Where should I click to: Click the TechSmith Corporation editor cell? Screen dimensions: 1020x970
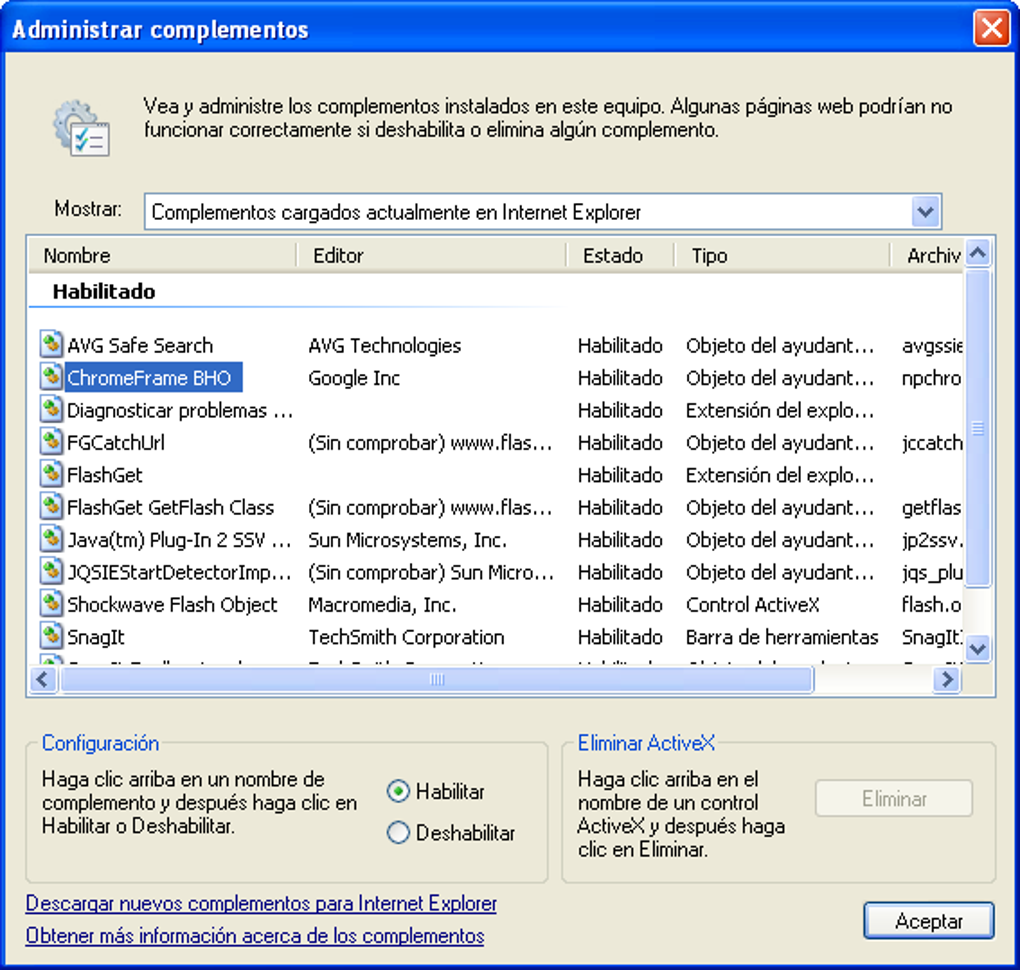click(x=406, y=638)
